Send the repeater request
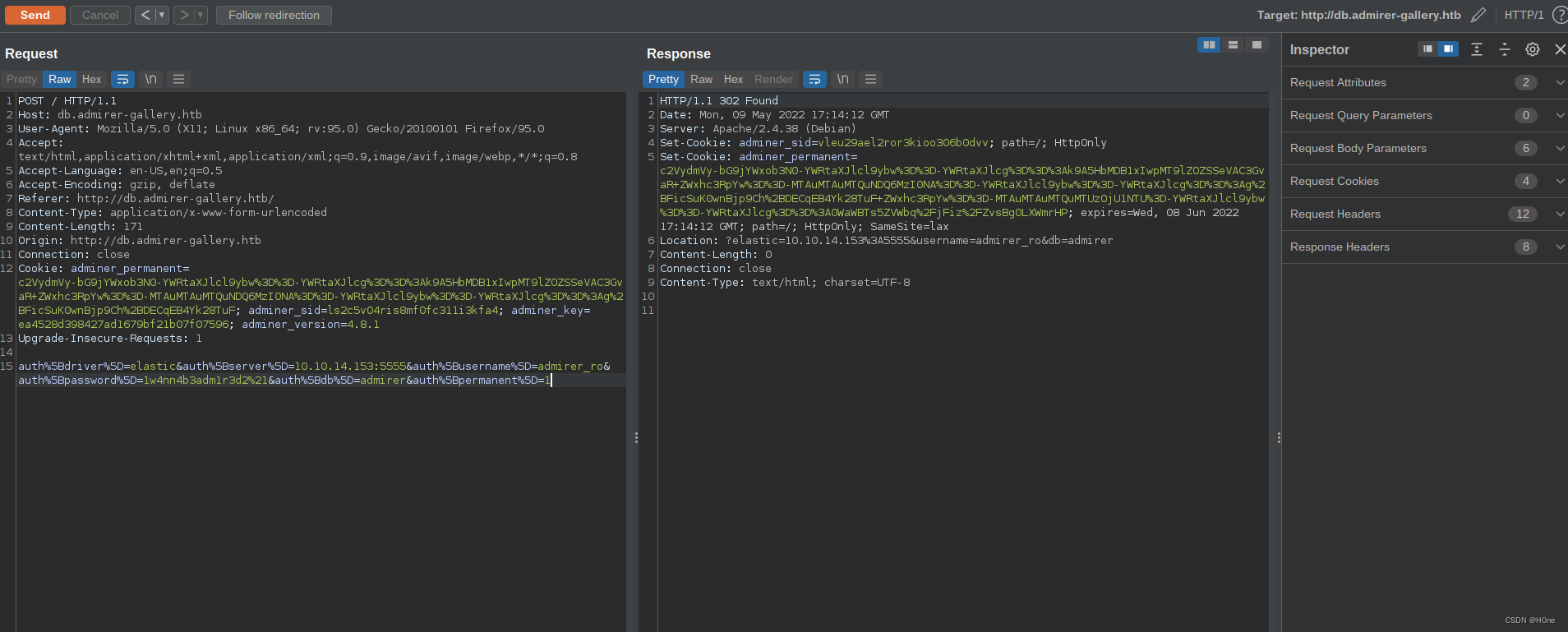 click(35, 15)
